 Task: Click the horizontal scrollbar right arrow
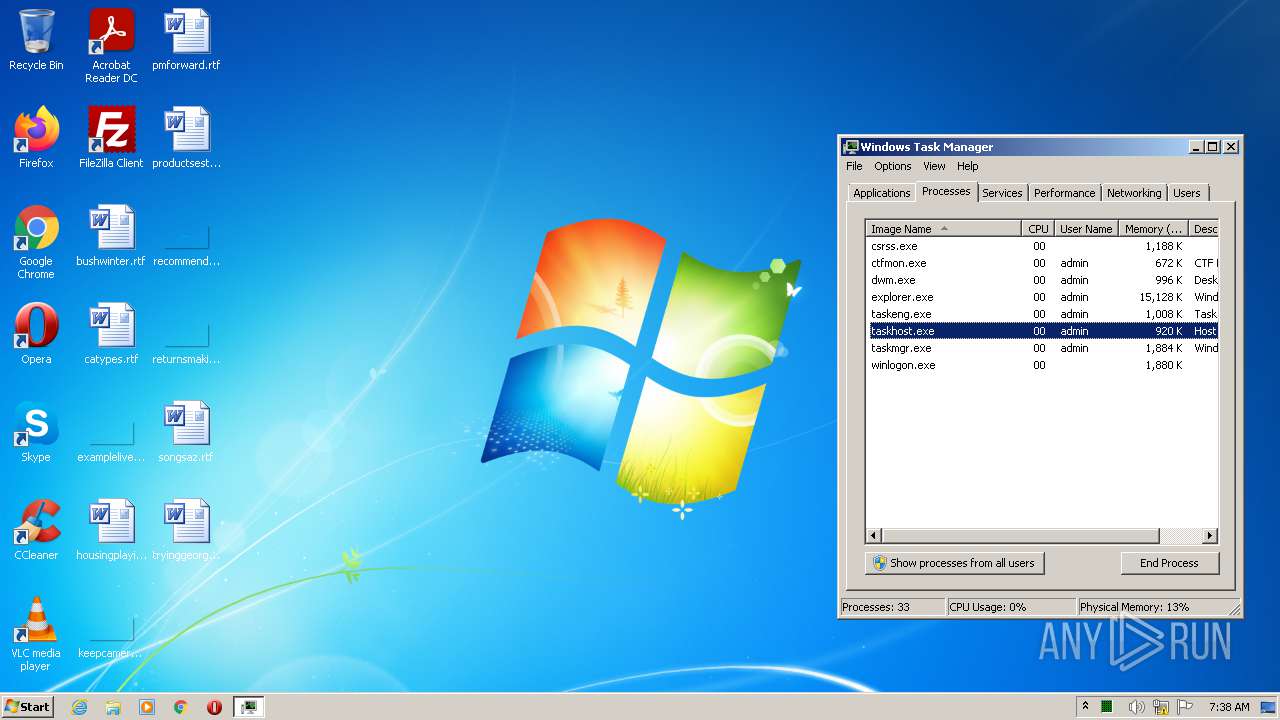click(1209, 536)
